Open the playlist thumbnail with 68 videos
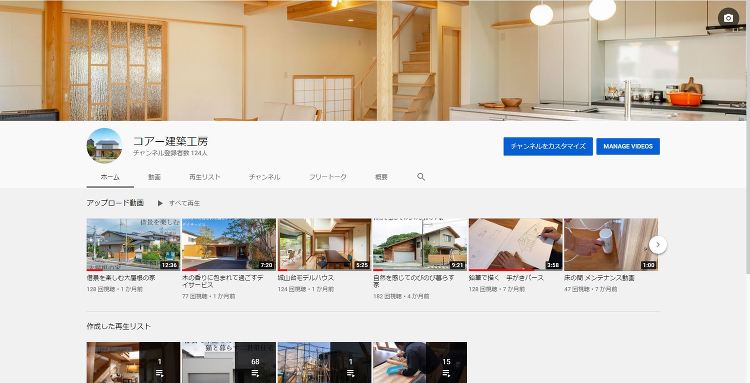Viewport: 750px width, 383px height. (x=229, y=362)
